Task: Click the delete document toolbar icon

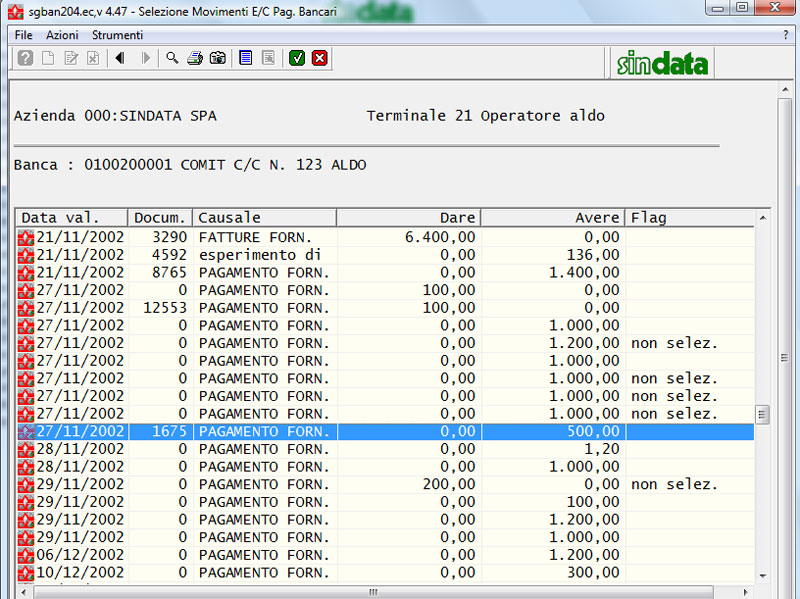Action: pyautogui.click(x=93, y=58)
